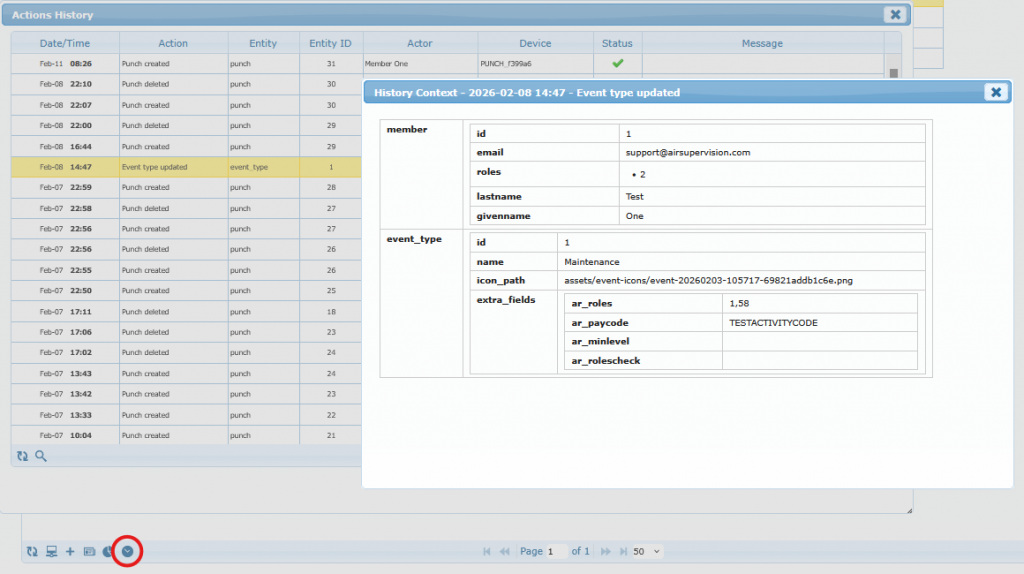Go to the first page button
Screen dimensions: 1024x574
[487, 551]
